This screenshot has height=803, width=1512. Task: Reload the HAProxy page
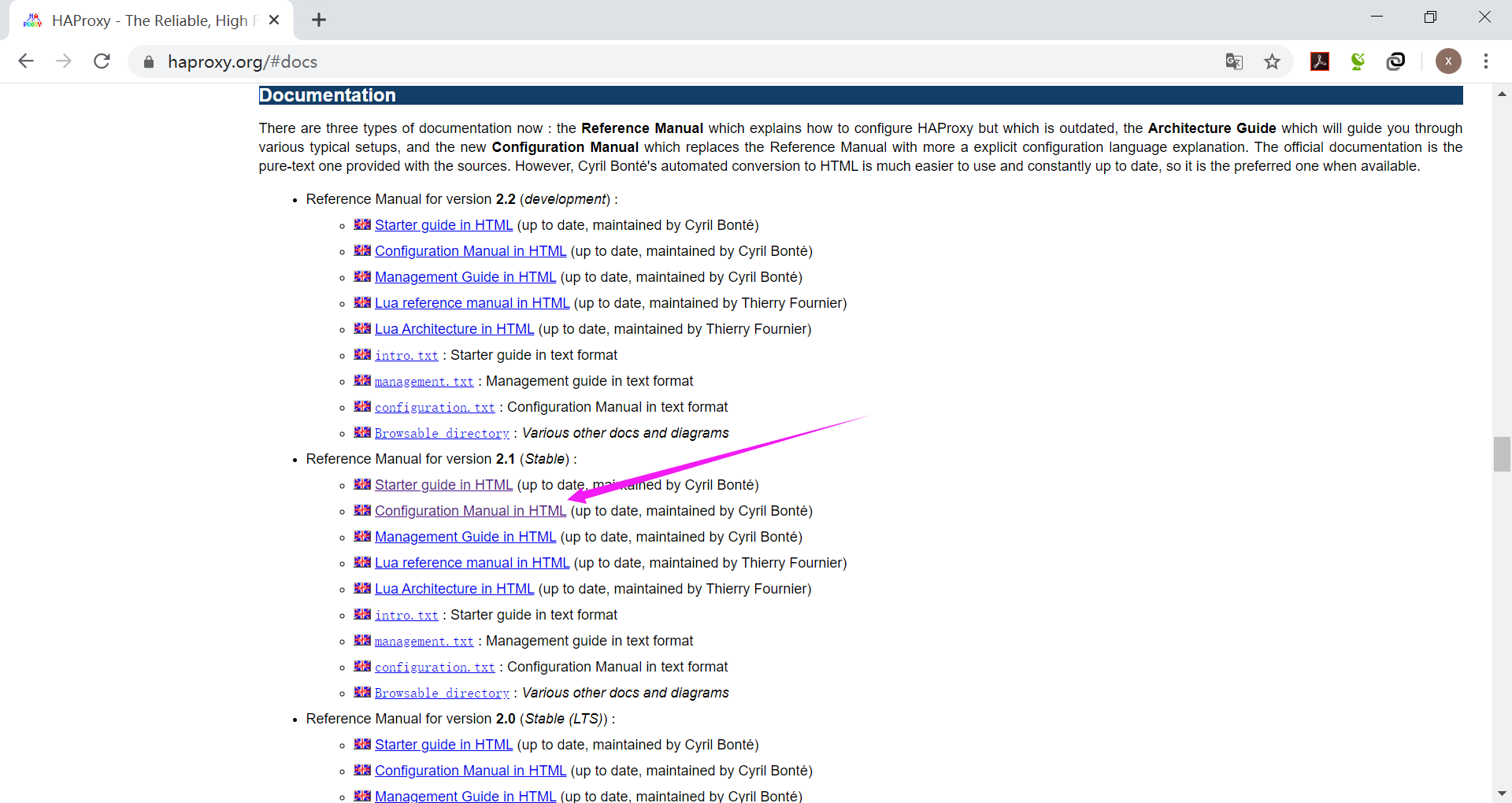[102, 61]
